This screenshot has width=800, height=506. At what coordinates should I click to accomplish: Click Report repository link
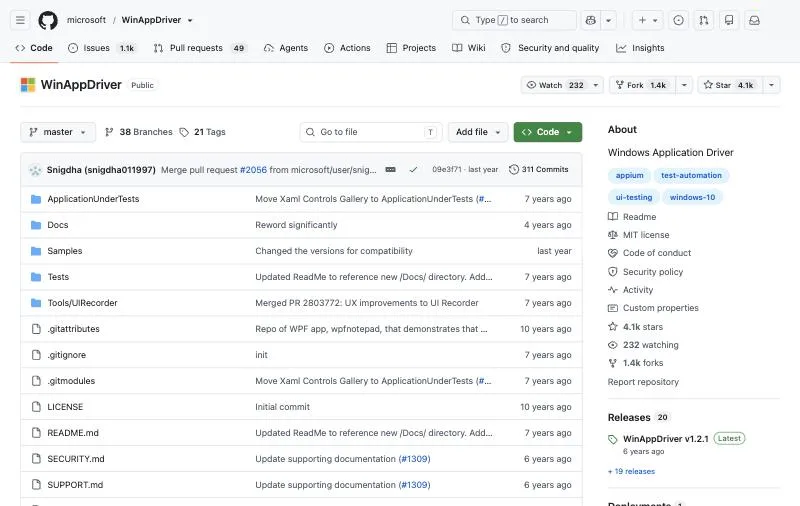click(x=643, y=382)
